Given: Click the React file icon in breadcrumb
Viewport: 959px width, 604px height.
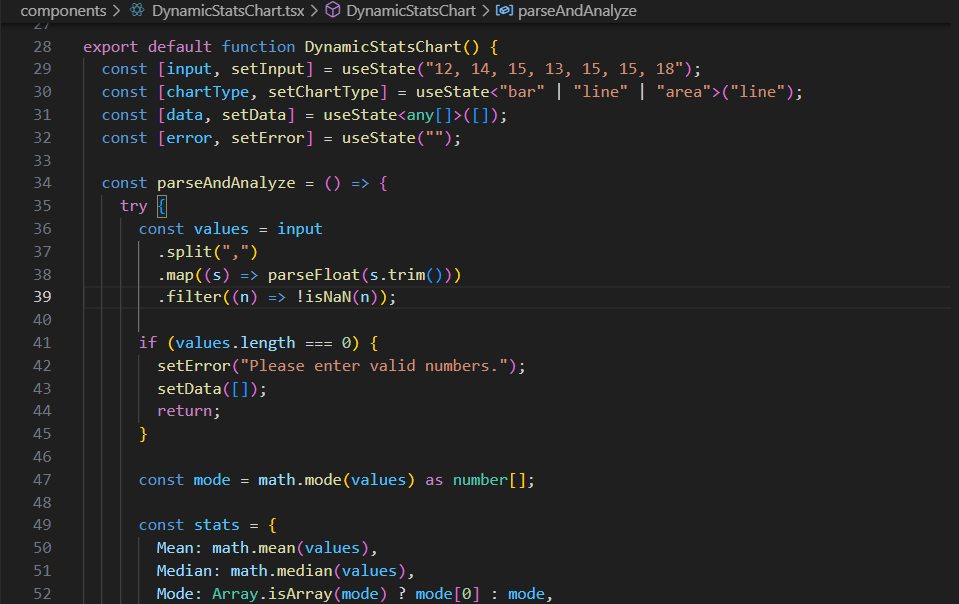Looking at the screenshot, I should (138, 10).
